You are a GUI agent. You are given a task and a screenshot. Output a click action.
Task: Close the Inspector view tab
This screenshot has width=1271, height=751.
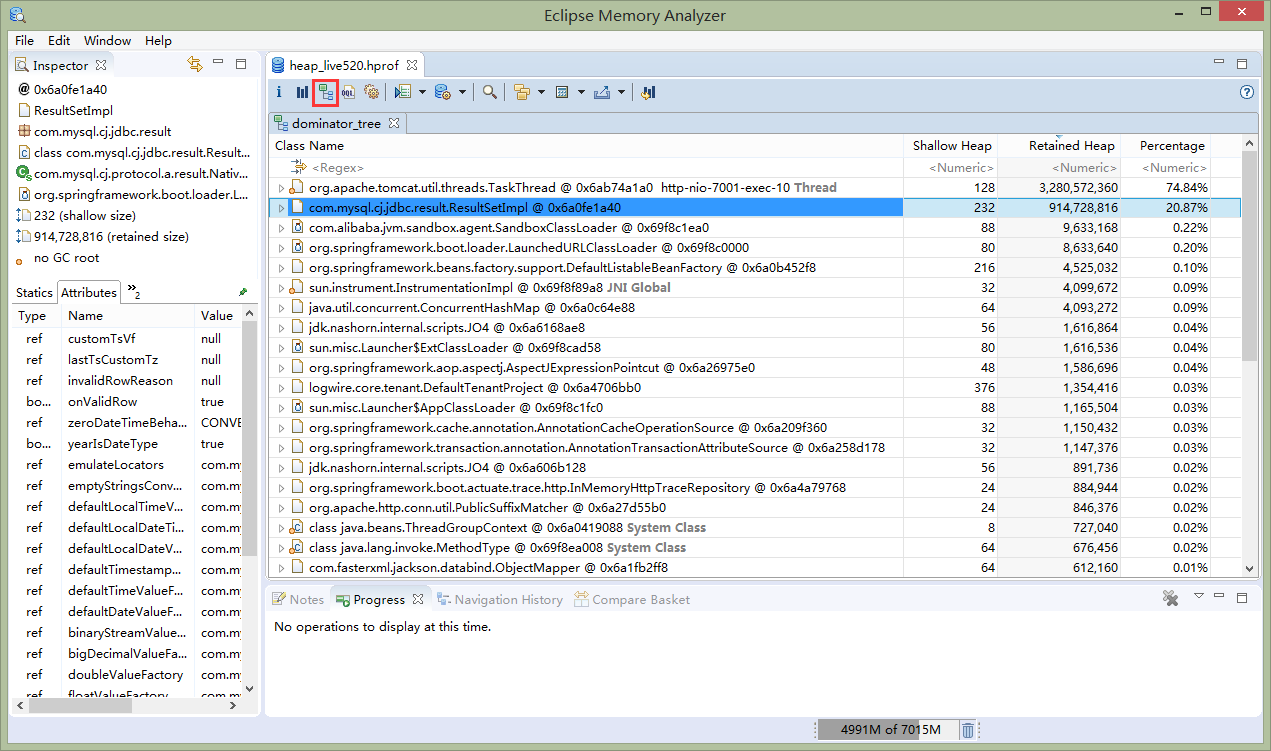click(x=101, y=65)
